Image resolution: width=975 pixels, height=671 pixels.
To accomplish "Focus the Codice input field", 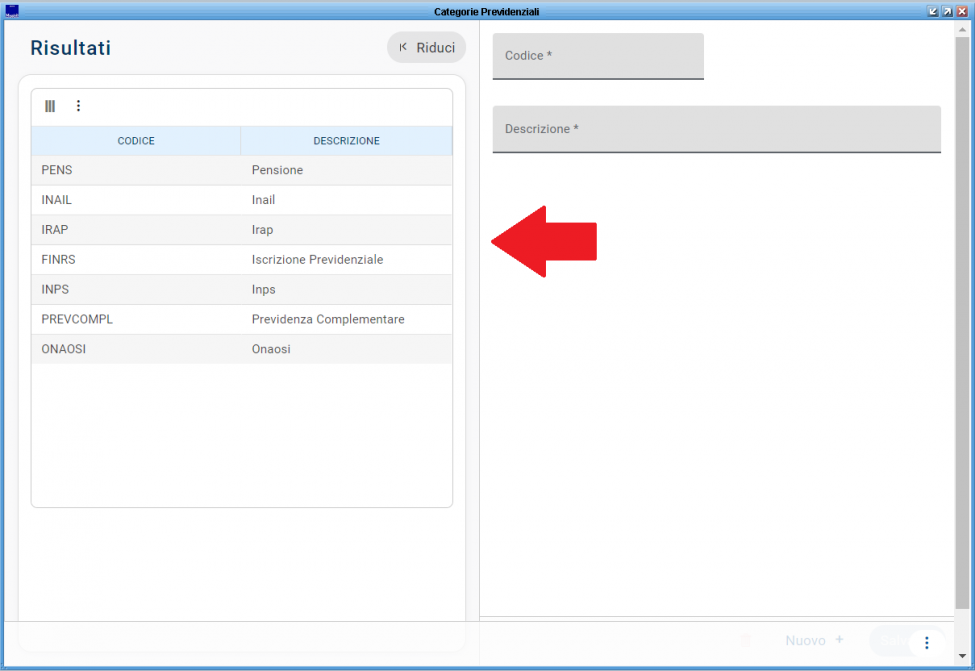I will click(598, 56).
